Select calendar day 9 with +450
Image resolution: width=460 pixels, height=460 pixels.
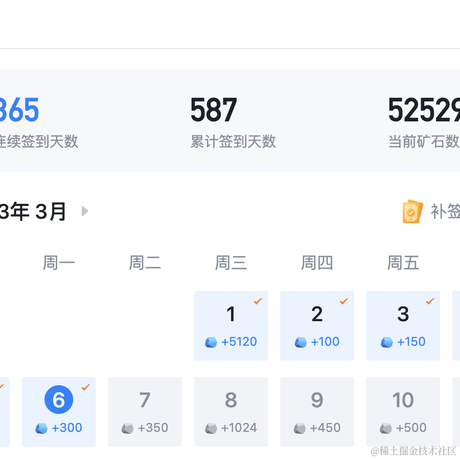(x=317, y=412)
